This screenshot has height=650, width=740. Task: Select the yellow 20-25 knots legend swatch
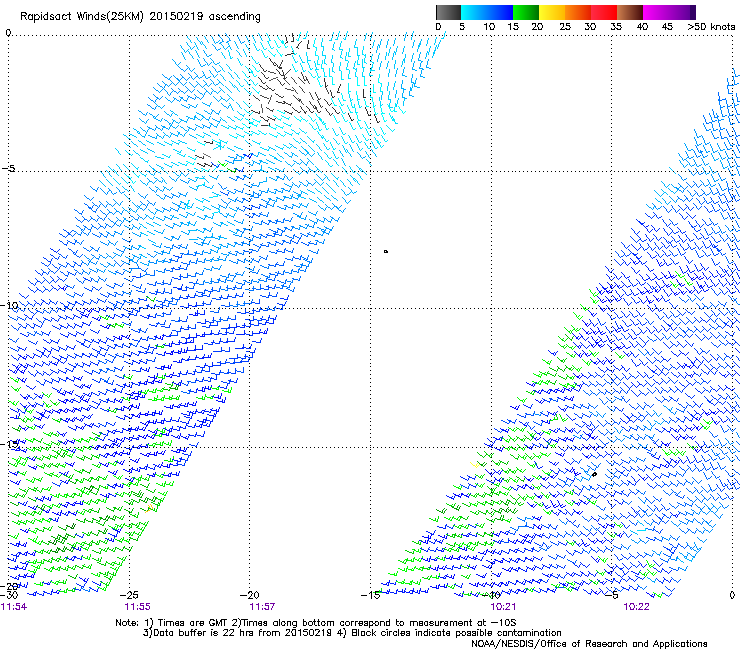pos(552,12)
